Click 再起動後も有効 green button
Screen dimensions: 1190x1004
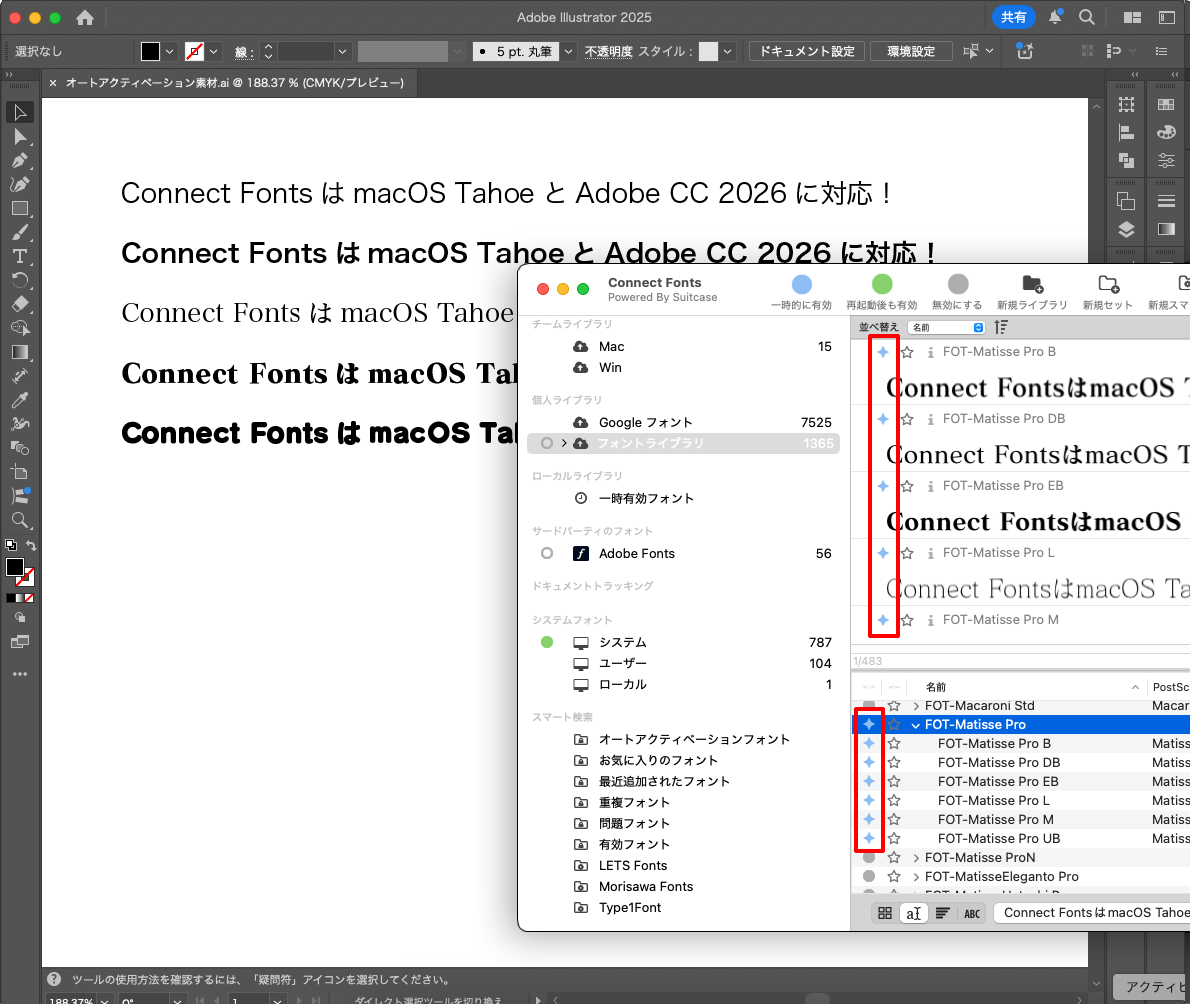882,292
